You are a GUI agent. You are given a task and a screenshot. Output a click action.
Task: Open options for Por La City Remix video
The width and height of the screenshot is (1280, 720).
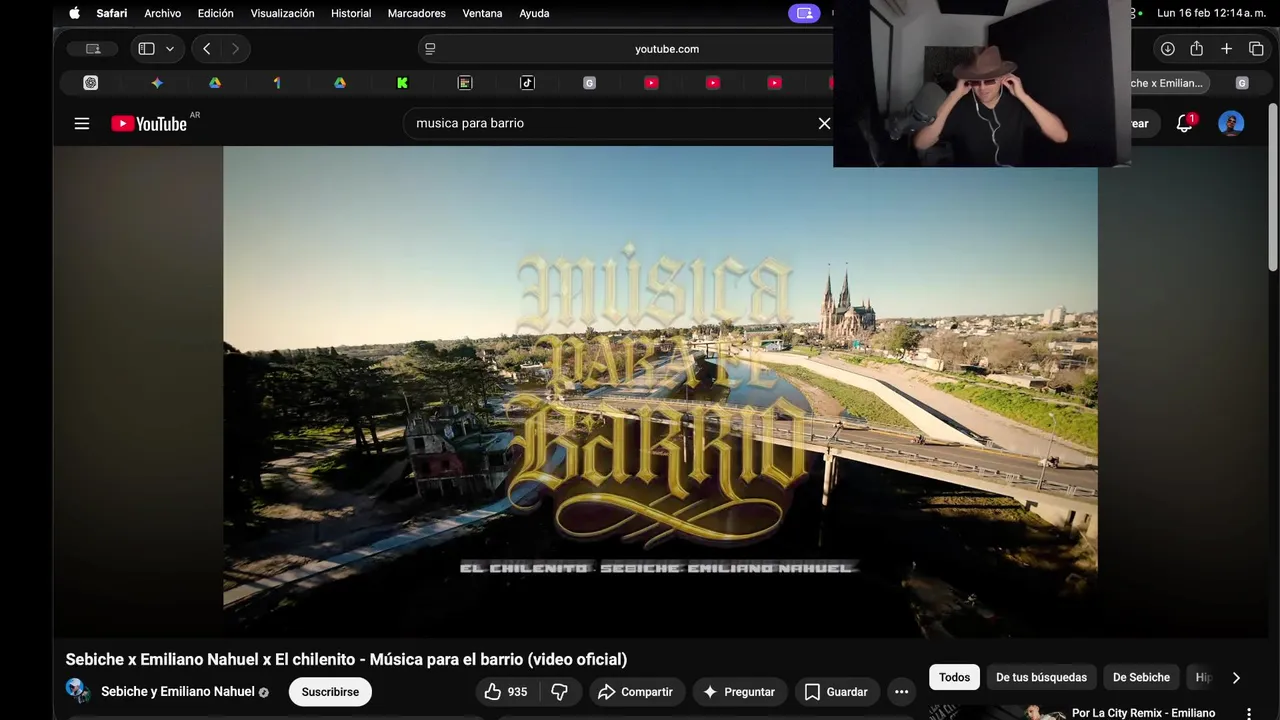point(1249,713)
